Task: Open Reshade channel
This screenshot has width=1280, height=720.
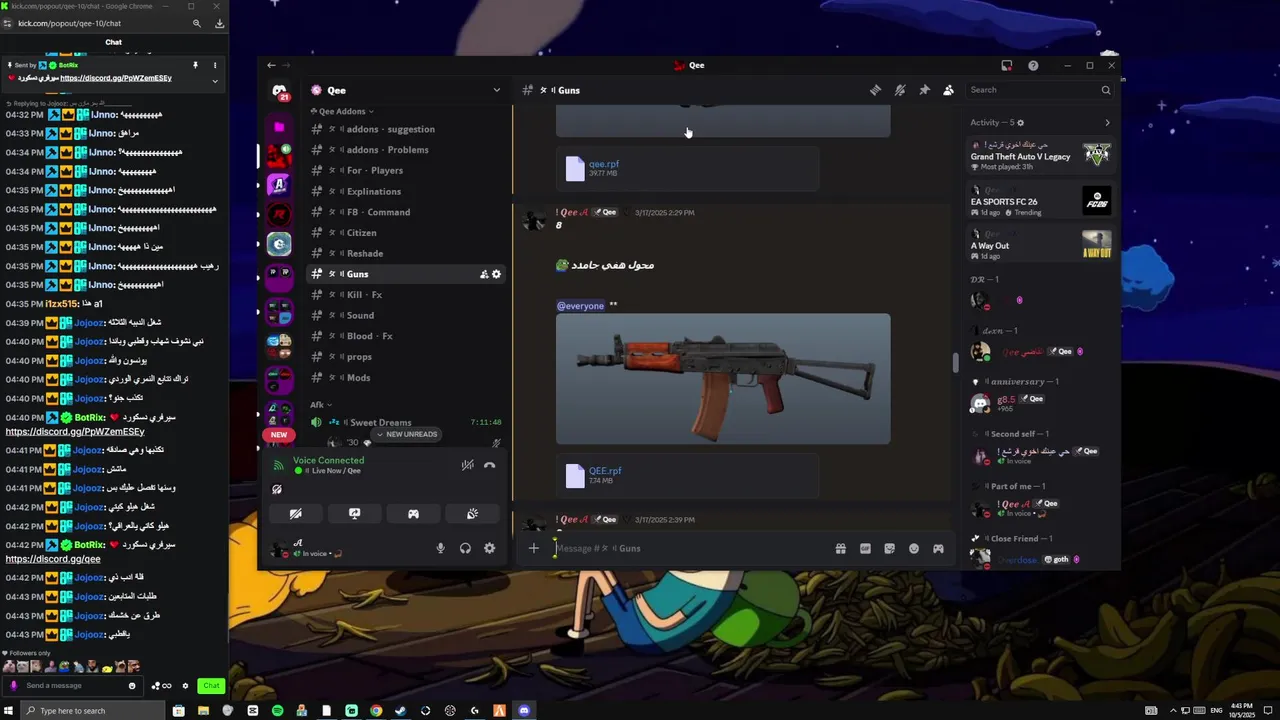Action: tap(405, 253)
